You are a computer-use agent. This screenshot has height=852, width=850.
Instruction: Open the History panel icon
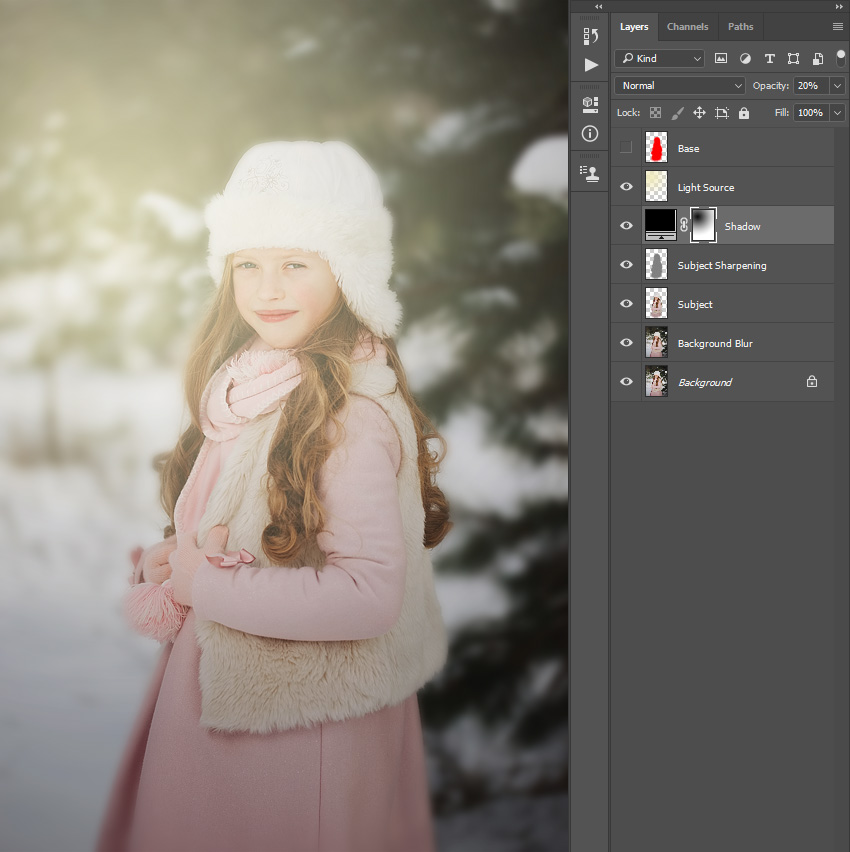click(590, 36)
